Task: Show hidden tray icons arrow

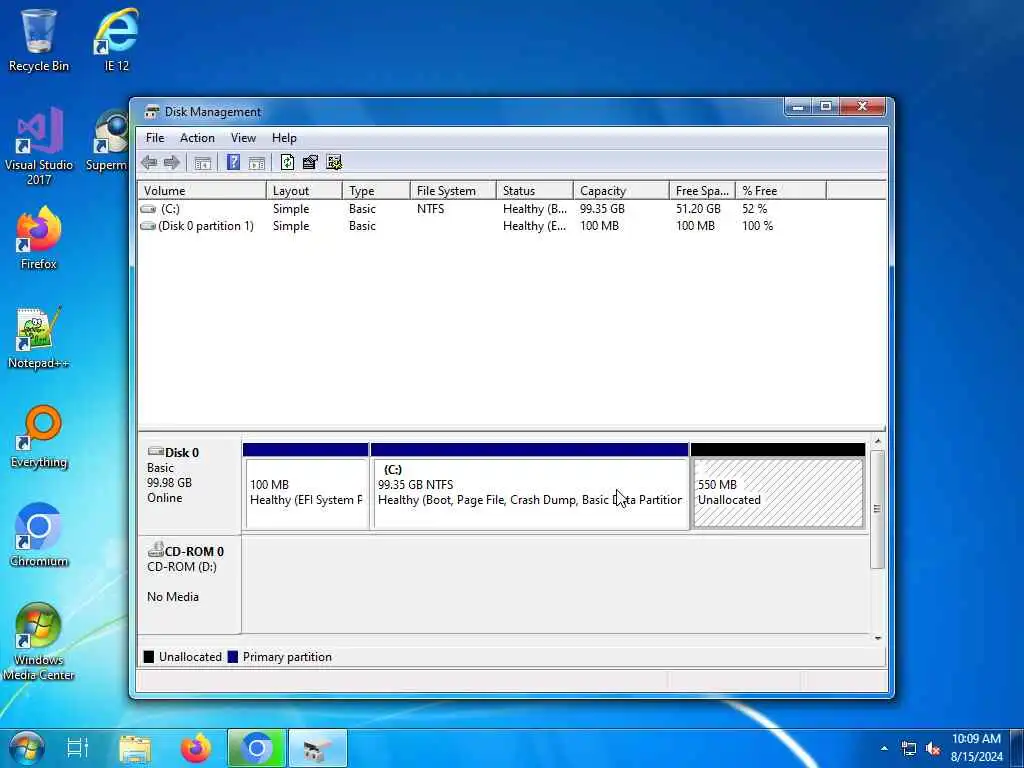Action: (884, 748)
